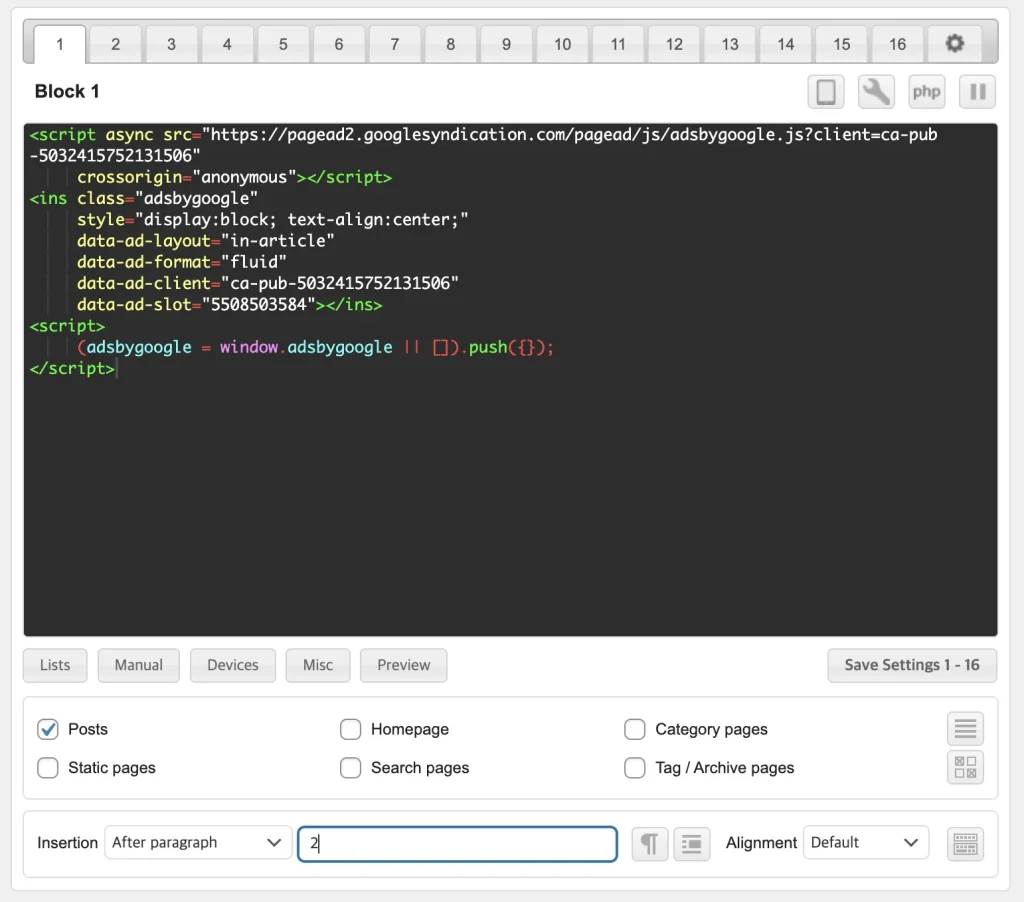Image resolution: width=1024 pixels, height=902 pixels.
Task: Click Save Settings 1 - 16
Action: (x=912, y=665)
